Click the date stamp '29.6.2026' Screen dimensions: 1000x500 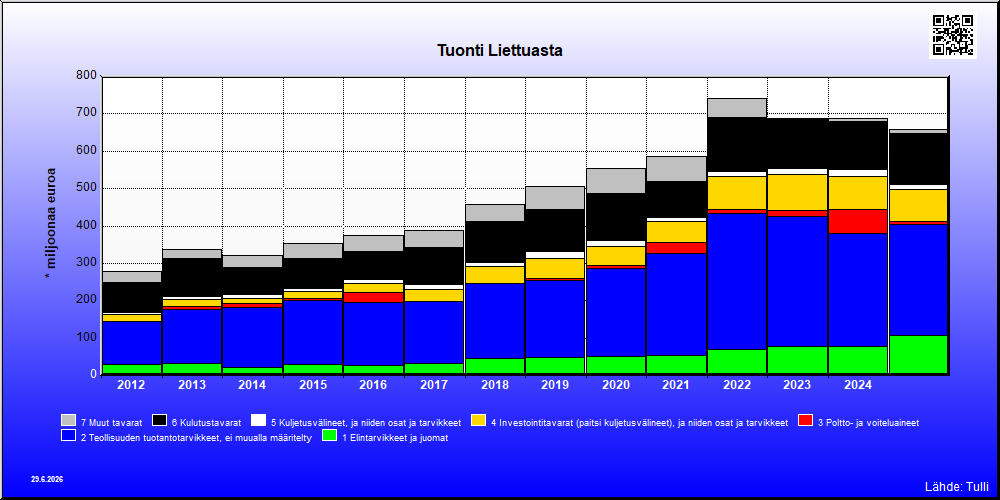pos(47,479)
